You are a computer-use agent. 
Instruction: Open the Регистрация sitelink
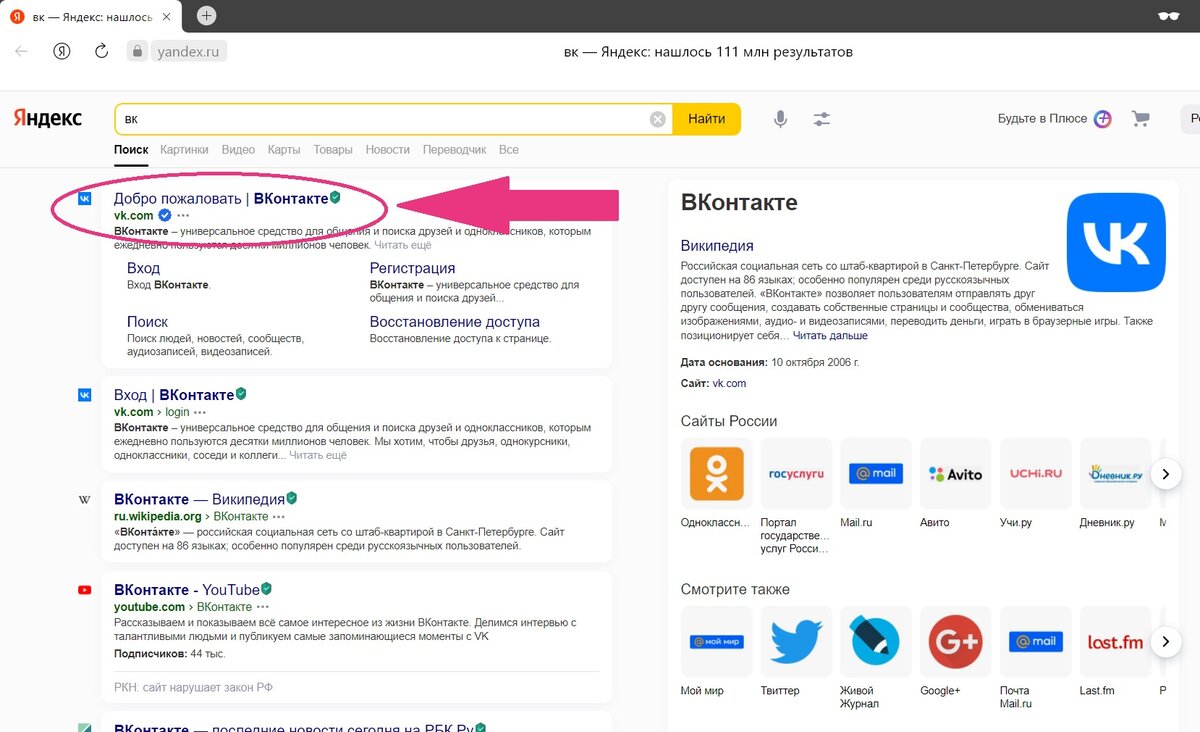412,268
